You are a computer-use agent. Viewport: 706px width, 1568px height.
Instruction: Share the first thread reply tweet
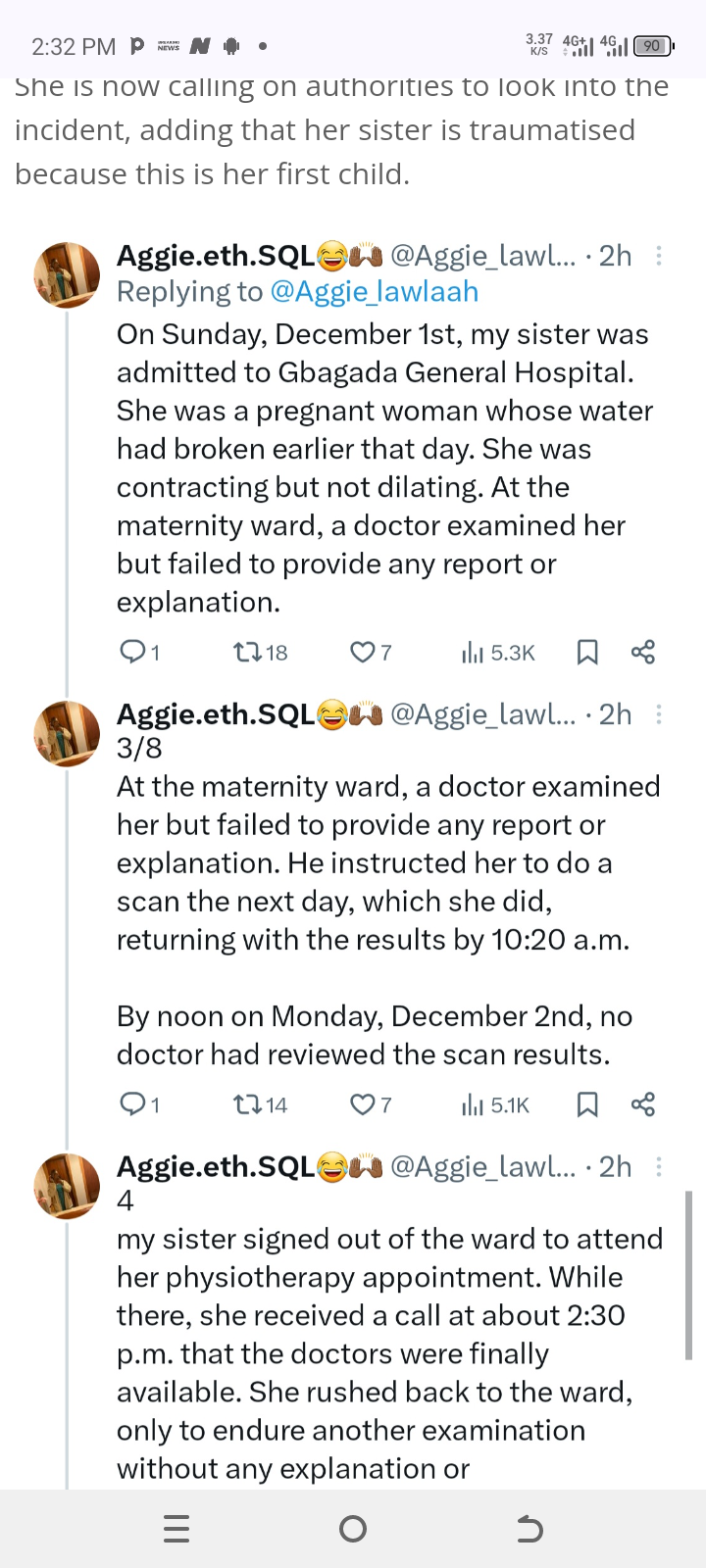click(643, 653)
